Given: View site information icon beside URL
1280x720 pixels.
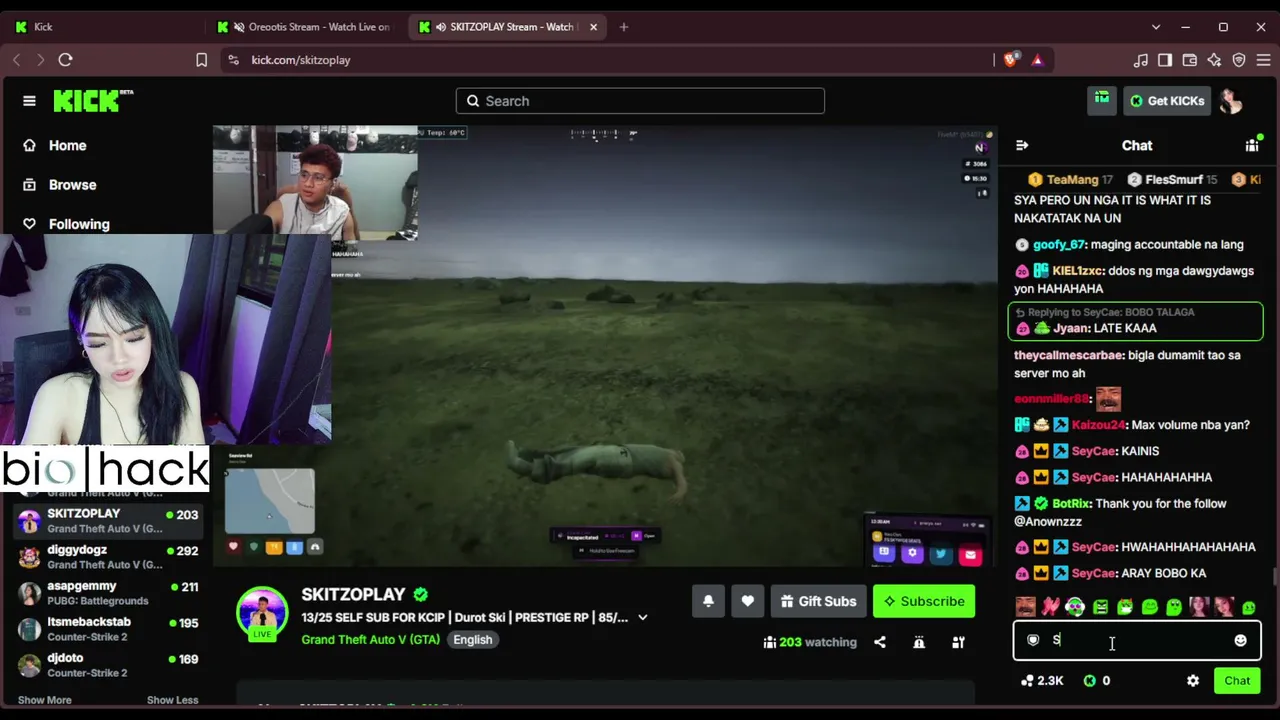Looking at the screenshot, I should 233,60.
